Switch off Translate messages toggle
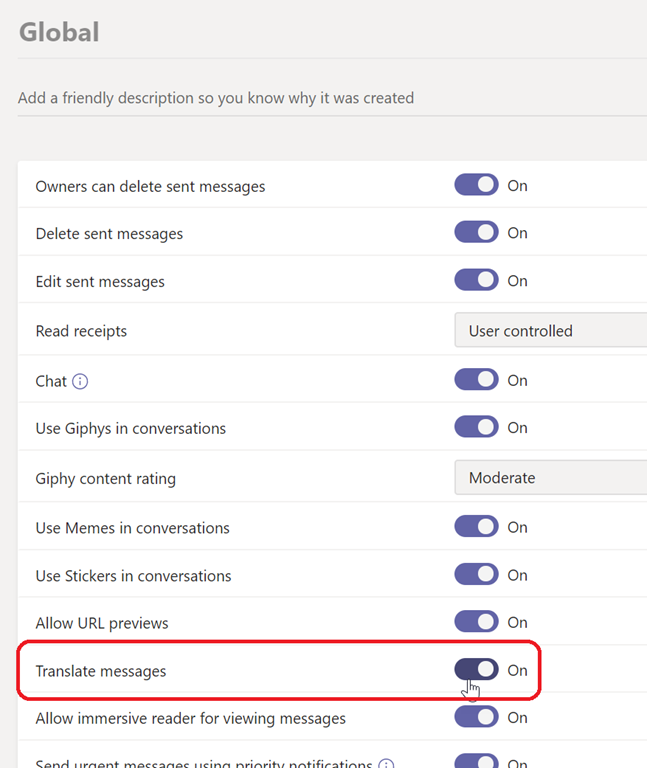647x768 pixels. pyautogui.click(x=476, y=670)
